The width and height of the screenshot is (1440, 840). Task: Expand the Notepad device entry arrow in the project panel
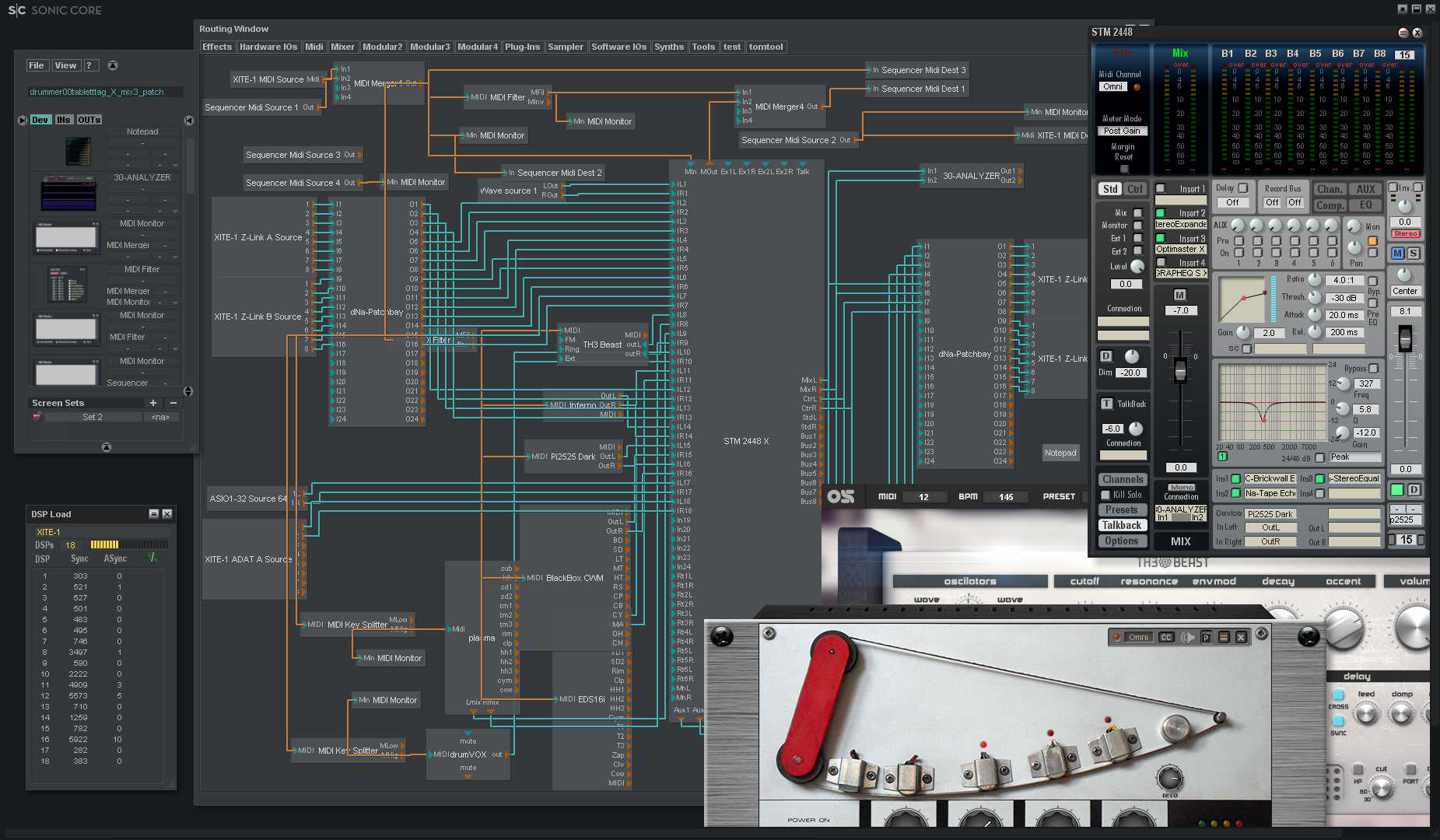pos(175,165)
